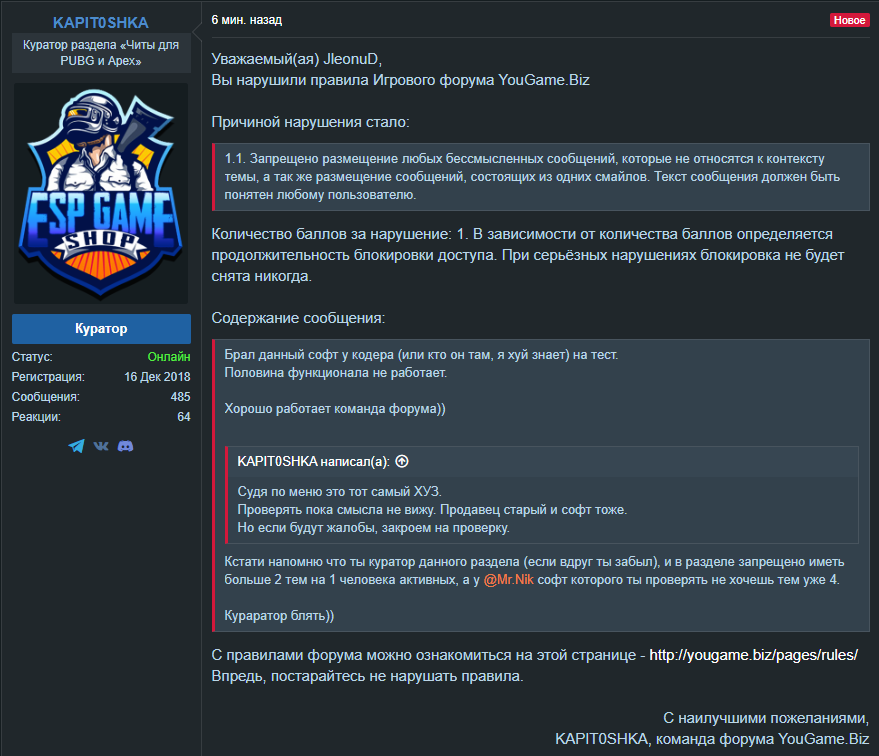The width and height of the screenshot is (879, 756).
Task: Jump to quoted post via arrow icon
Action: 402,461
